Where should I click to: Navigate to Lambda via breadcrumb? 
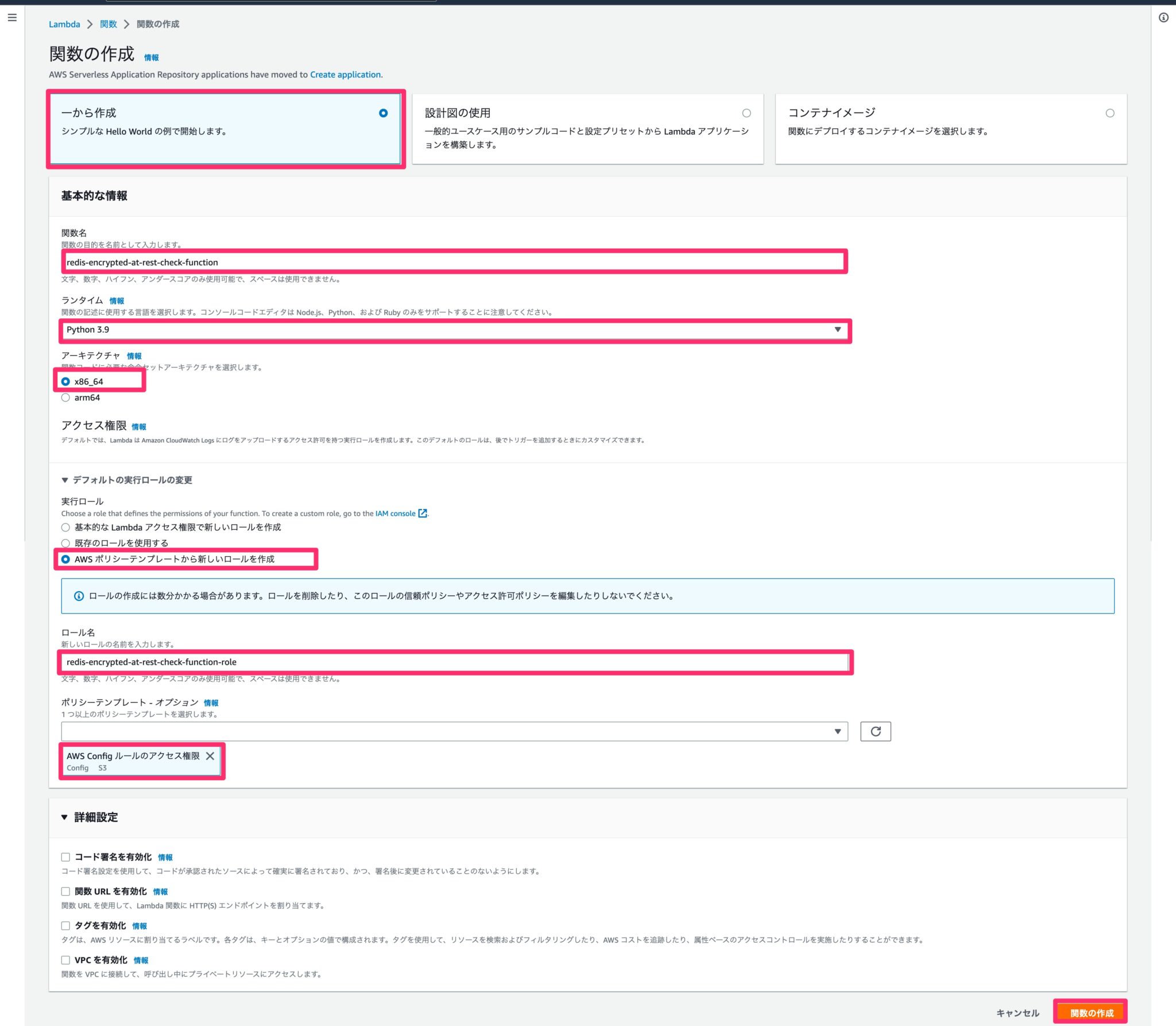63,24
